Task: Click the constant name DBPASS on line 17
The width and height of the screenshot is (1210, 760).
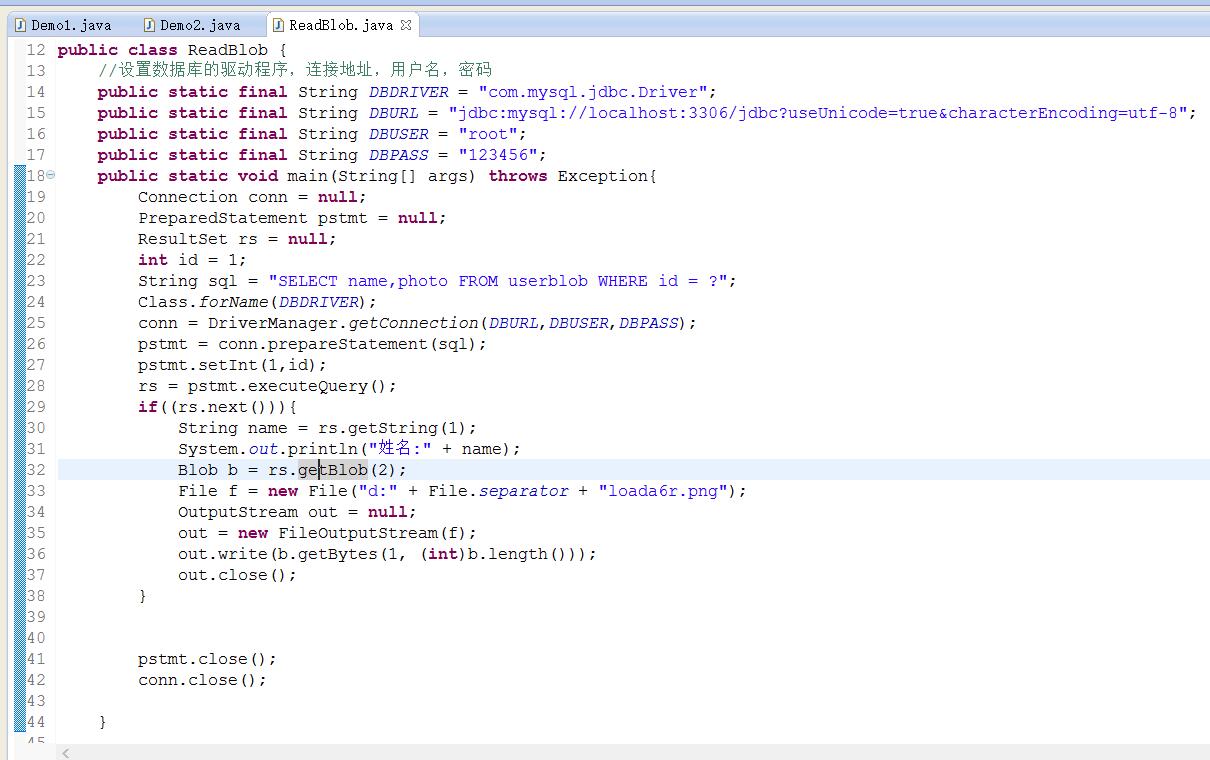Action: coord(399,155)
